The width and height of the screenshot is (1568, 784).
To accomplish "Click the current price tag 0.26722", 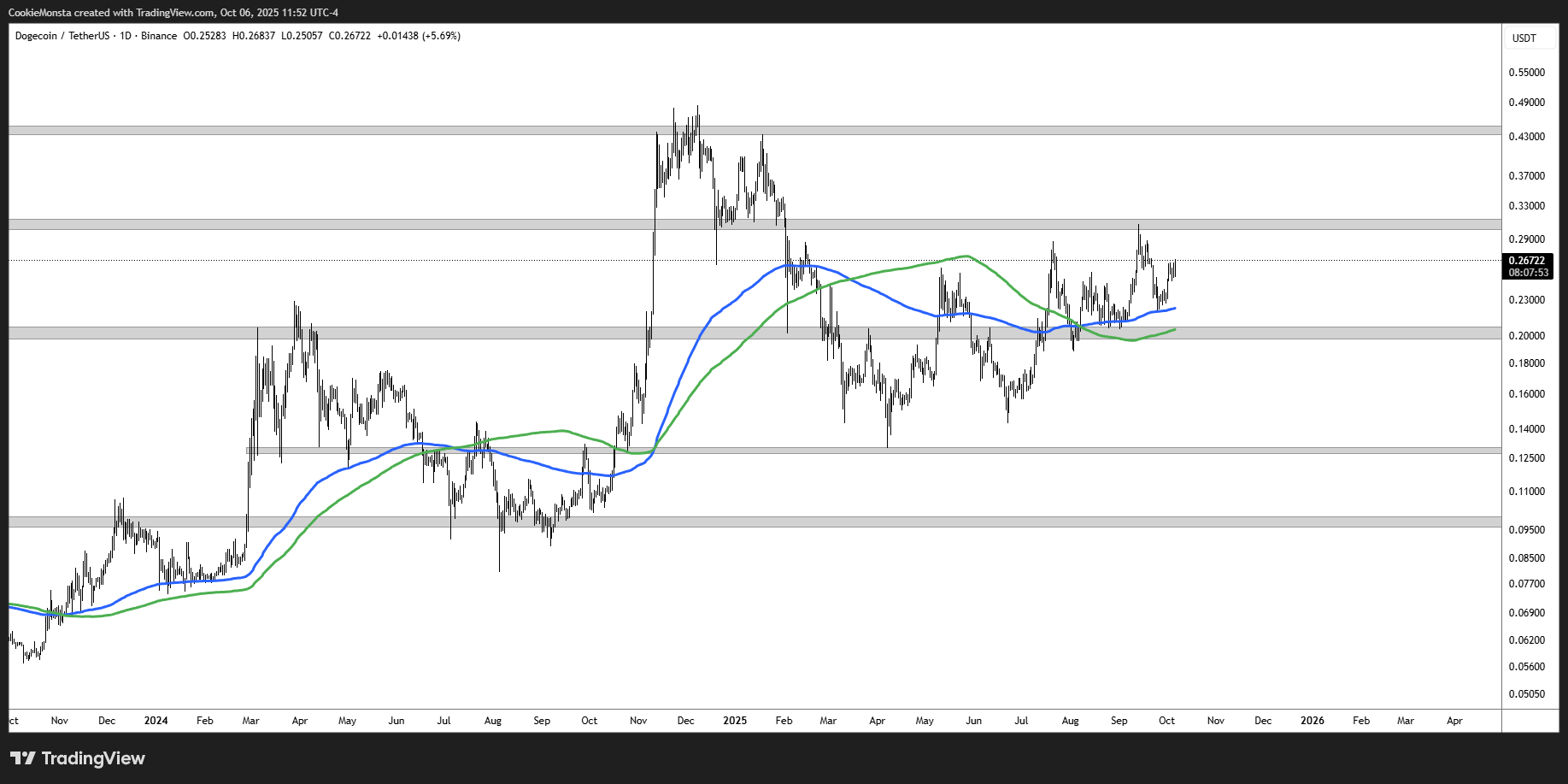I will [1526, 261].
